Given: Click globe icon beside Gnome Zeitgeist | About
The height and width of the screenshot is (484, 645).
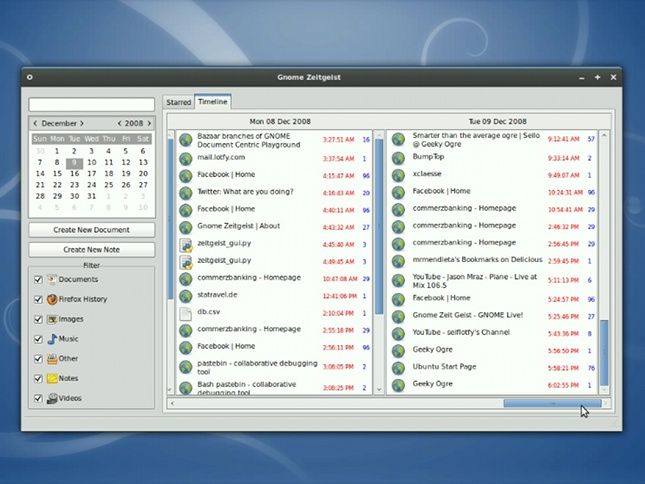Looking at the screenshot, I should (186, 227).
